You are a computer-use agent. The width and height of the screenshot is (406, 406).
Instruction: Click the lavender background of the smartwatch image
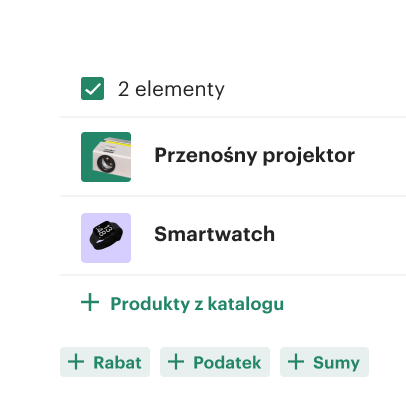pos(88,255)
